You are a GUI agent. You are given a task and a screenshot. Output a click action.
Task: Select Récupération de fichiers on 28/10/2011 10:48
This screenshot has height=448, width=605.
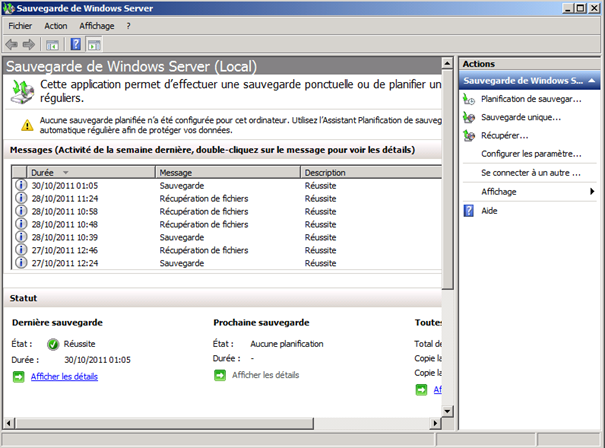tap(204, 225)
